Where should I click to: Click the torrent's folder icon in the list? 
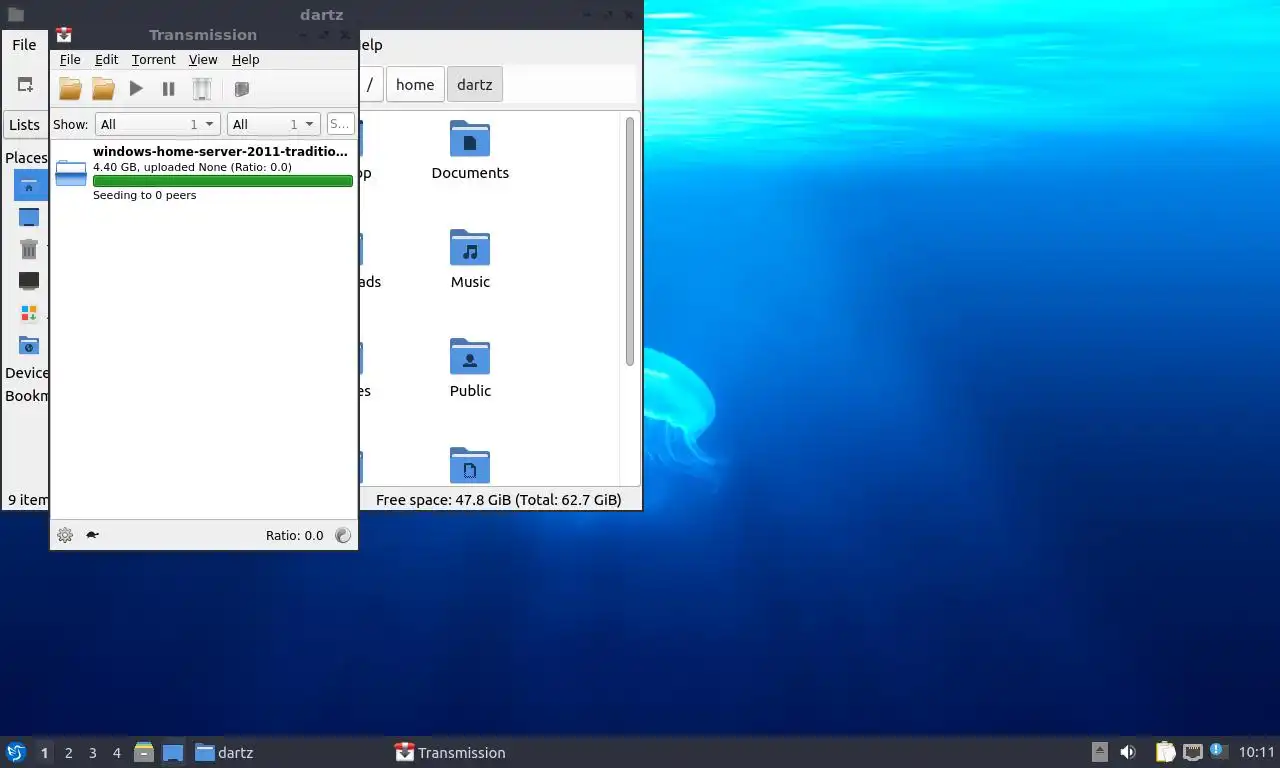click(x=71, y=173)
